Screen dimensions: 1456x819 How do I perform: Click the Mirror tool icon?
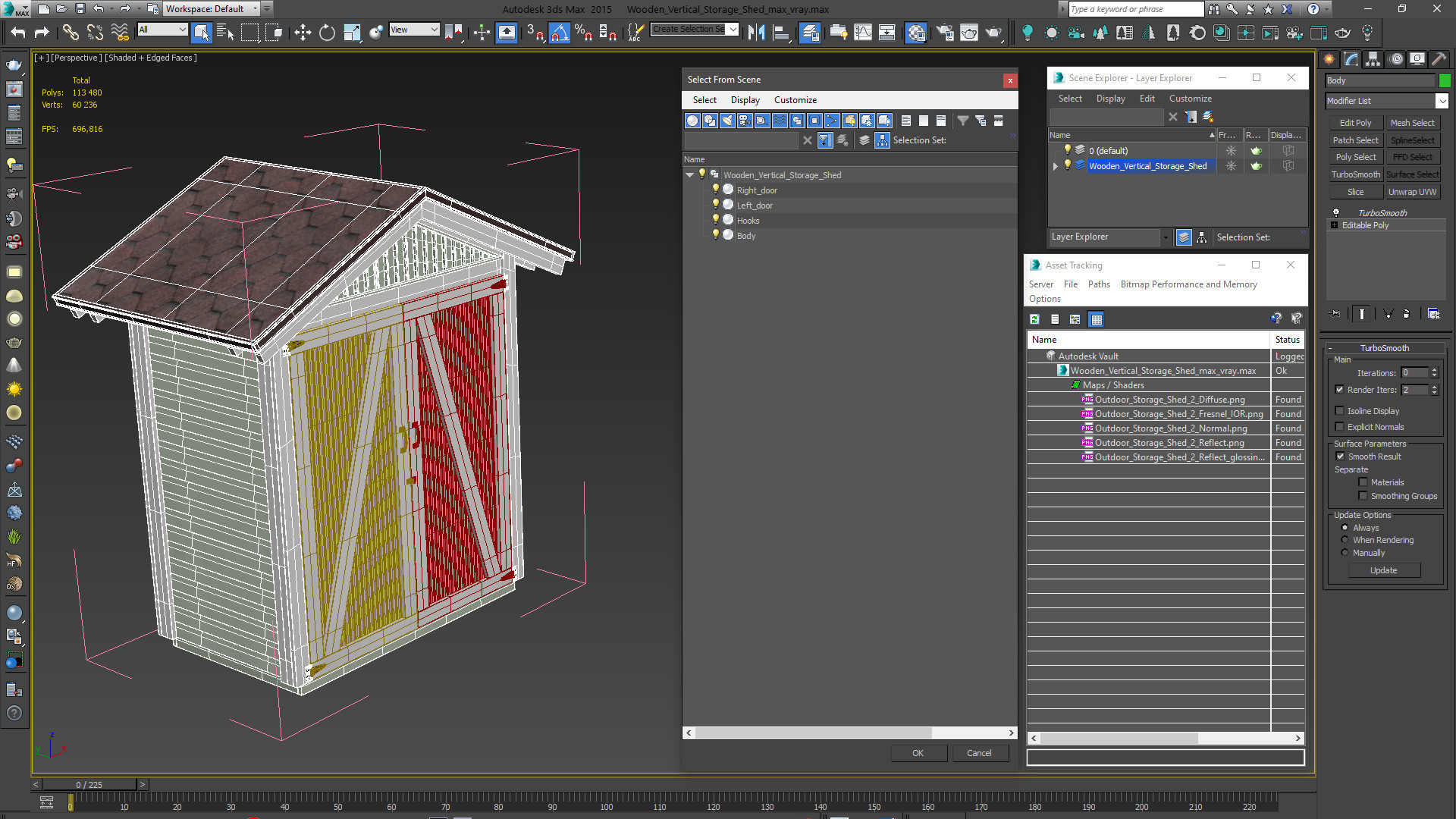point(756,32)
